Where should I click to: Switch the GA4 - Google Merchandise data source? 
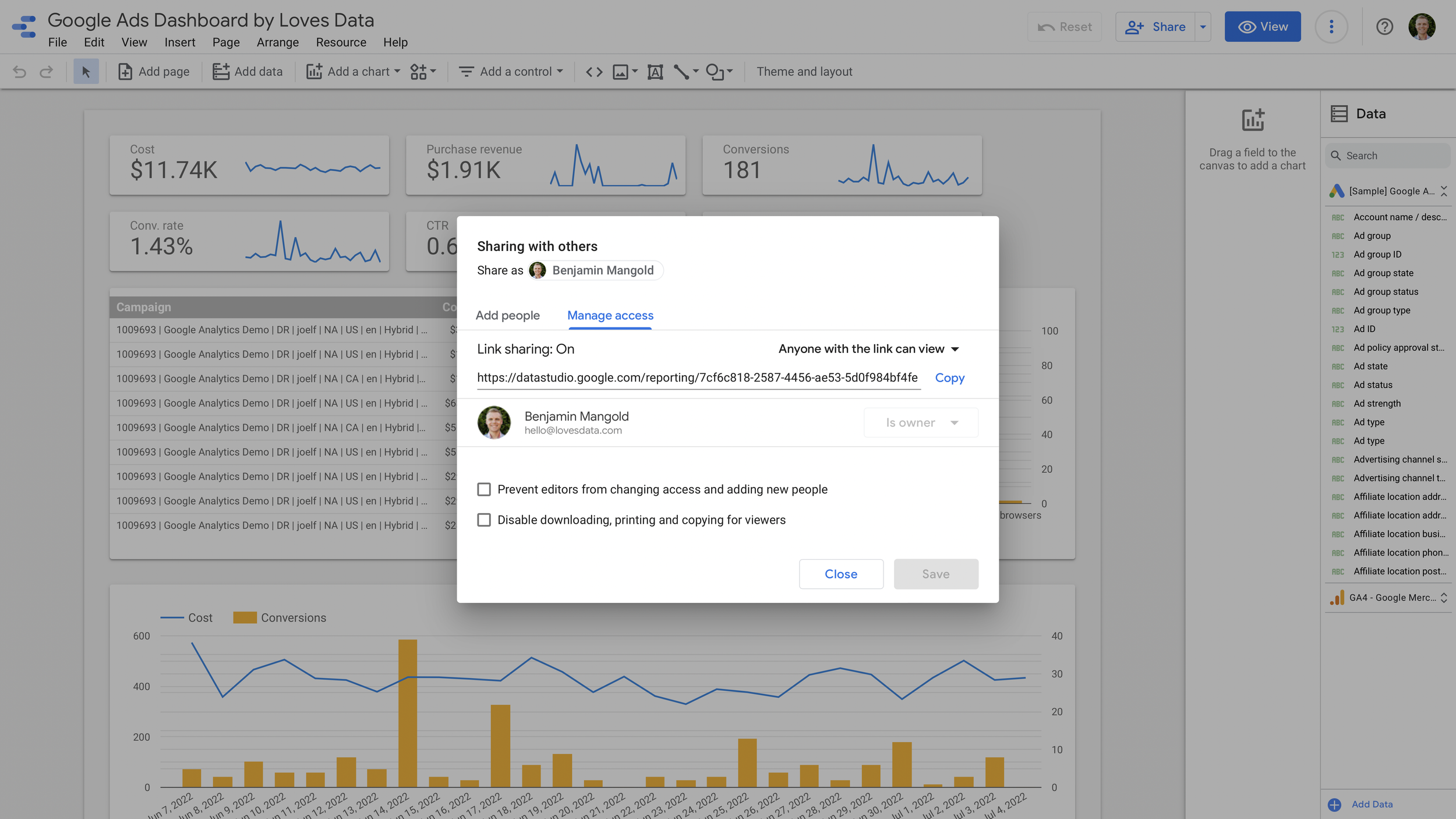[x=1443, y=598]
